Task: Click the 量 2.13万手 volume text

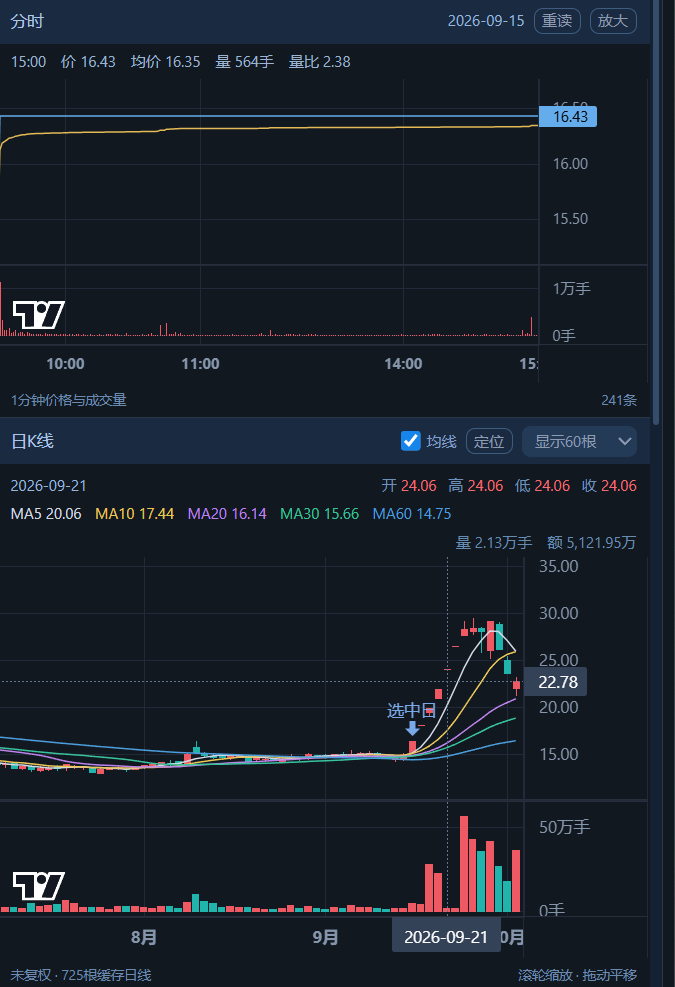Action: 494,543
